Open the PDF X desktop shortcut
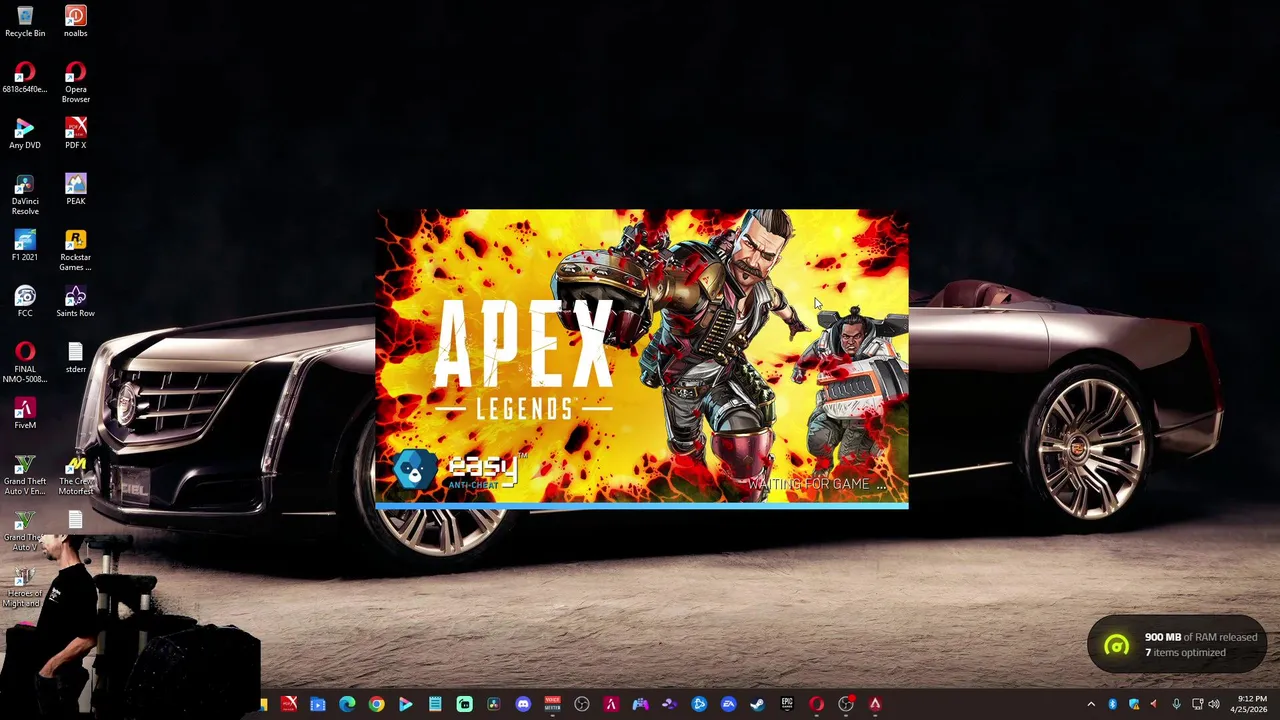The image size is (1280, 720). click(x=75, y=133)
